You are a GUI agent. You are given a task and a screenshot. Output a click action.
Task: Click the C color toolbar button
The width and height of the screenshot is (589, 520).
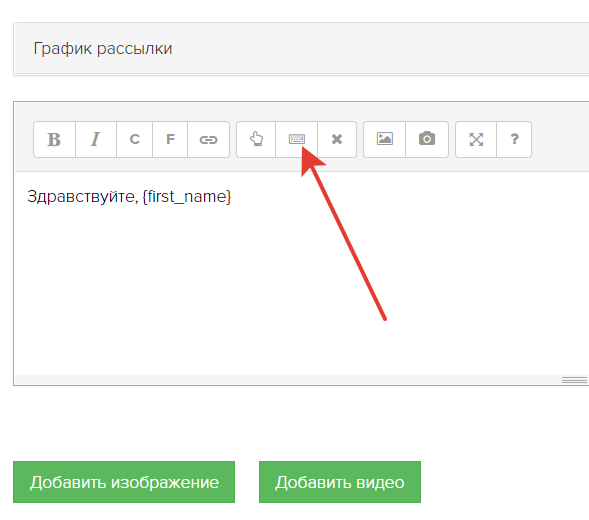pos(134,139)
